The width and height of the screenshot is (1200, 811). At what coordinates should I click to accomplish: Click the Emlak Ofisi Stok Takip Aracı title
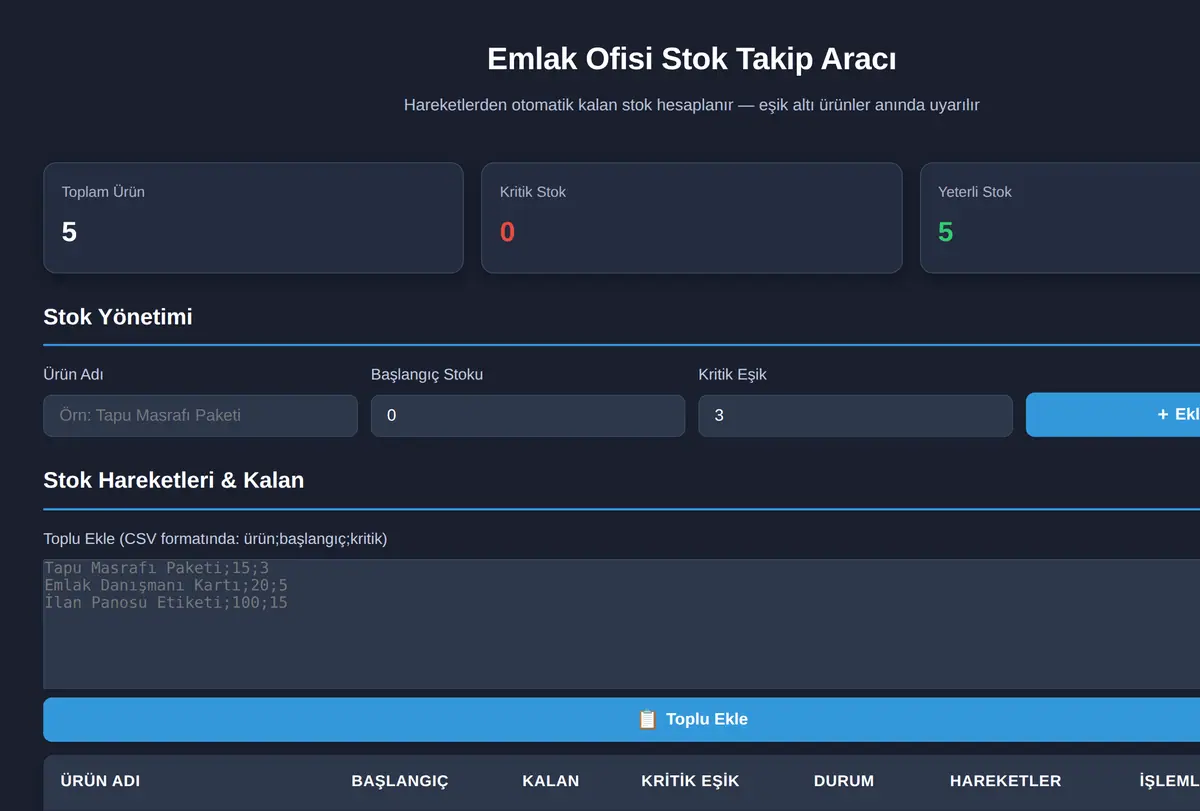[691, 59]
